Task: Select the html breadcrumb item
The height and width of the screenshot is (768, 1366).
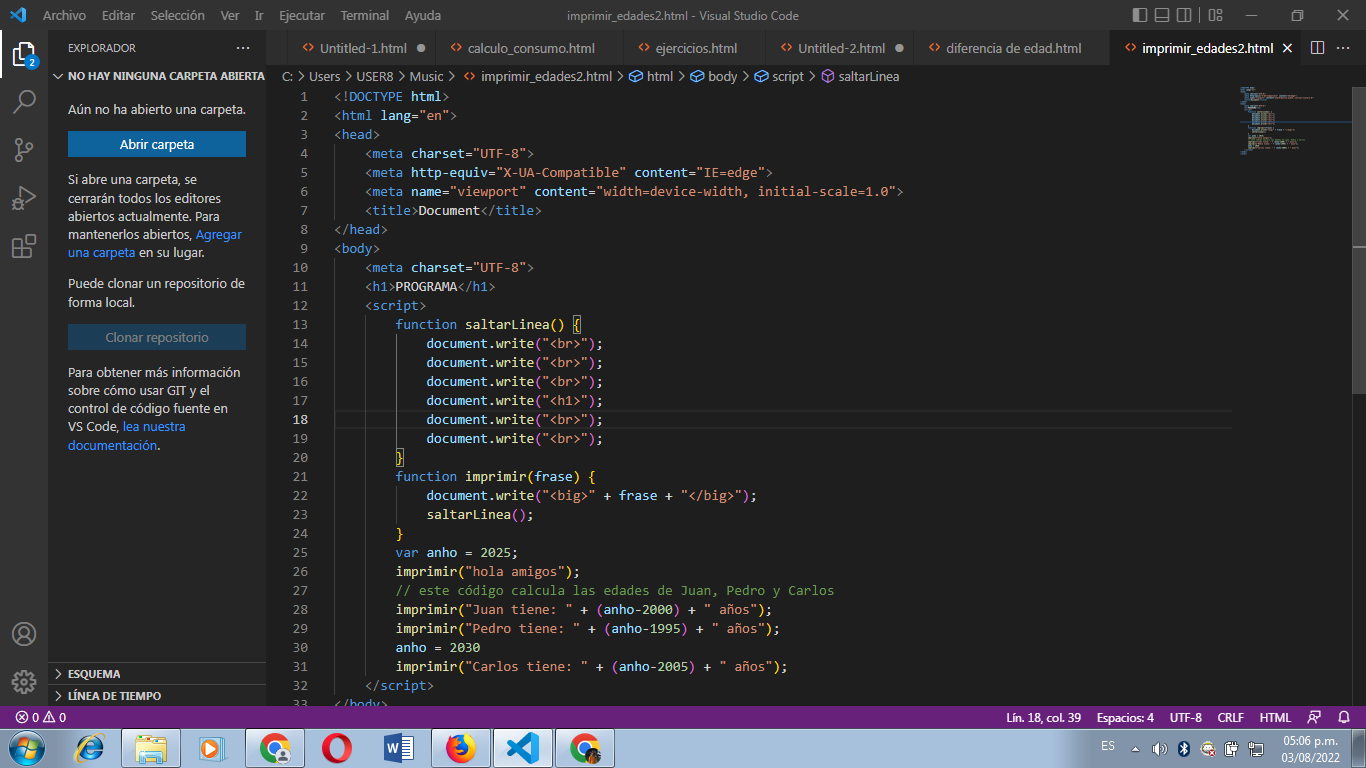Action: [651, 76]
